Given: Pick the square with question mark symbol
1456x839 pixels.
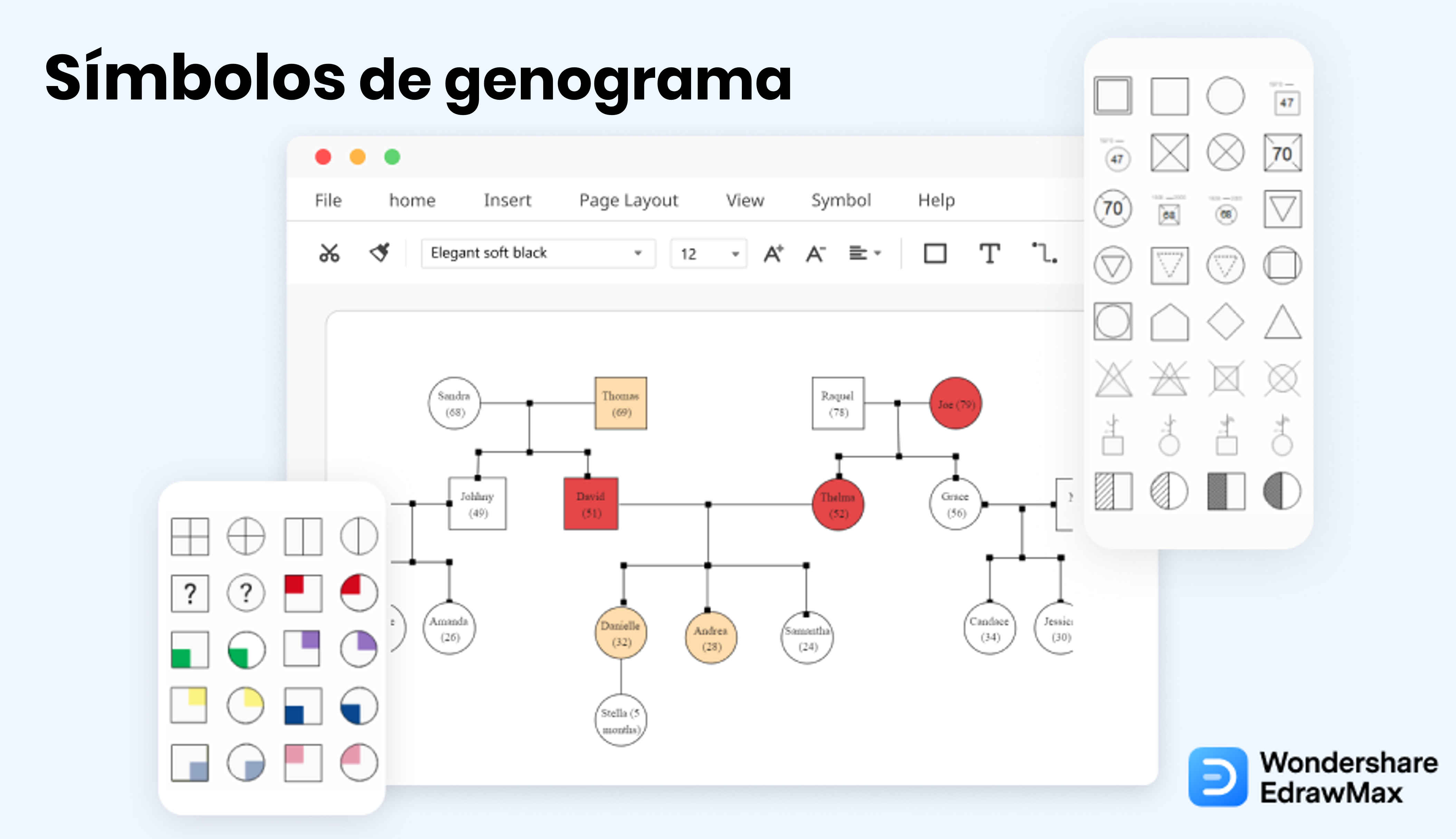Looking at the screenshot, I should pos(190,593).
